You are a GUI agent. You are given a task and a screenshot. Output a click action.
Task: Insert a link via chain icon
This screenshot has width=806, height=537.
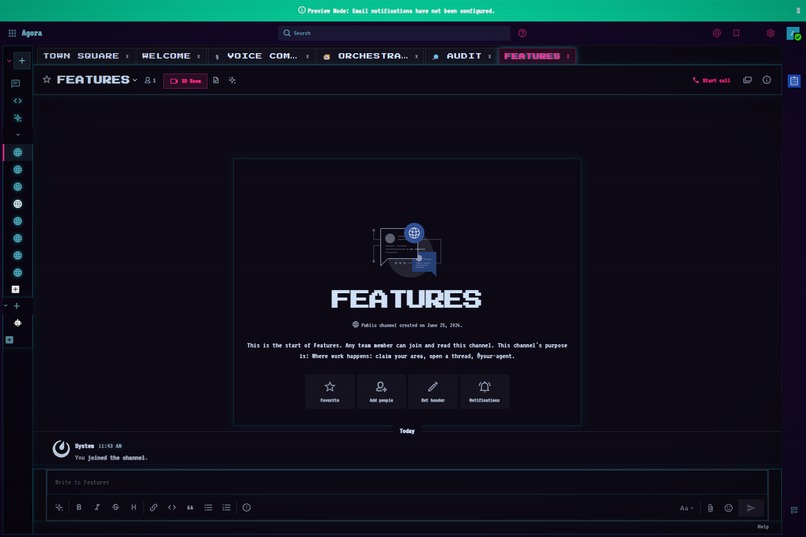pos(154,507)
